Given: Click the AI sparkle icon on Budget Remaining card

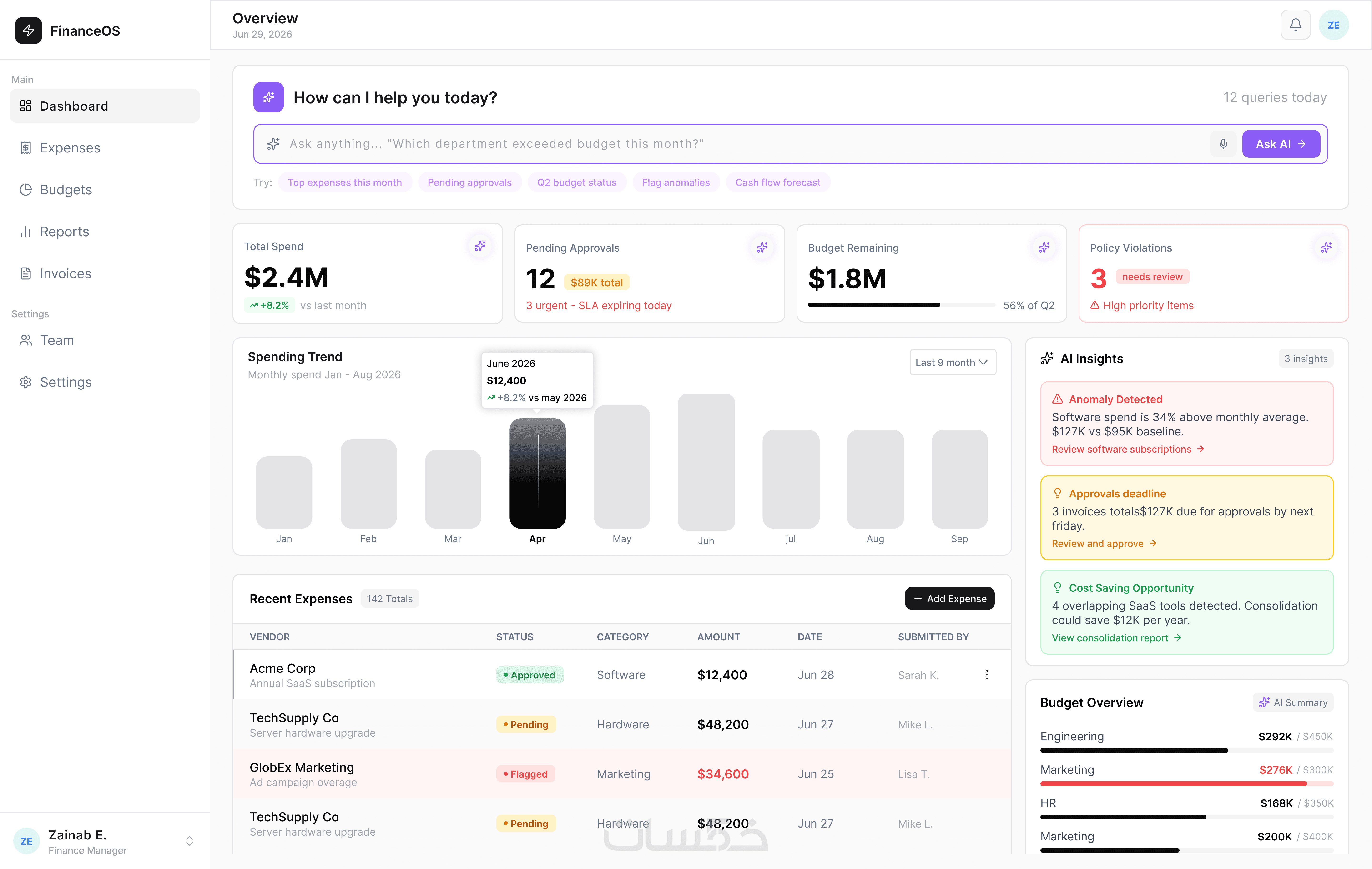Looking at the screenshot, I should (x=1044, y=247).
